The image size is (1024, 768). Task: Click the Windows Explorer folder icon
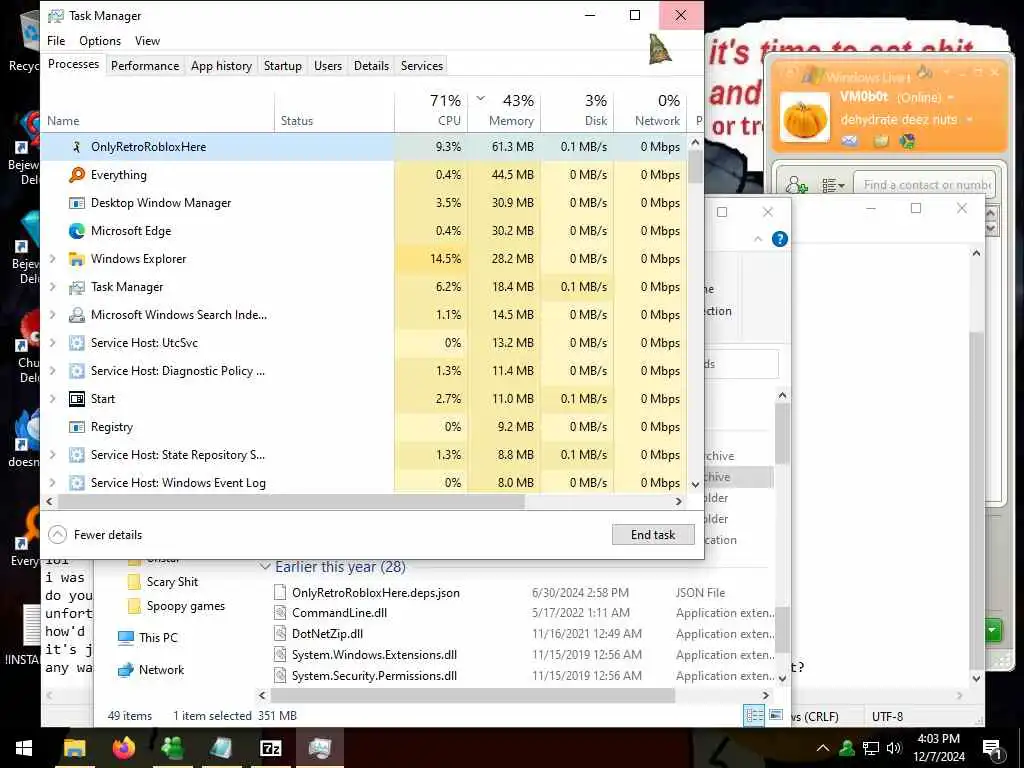click(x=76, y=259)
